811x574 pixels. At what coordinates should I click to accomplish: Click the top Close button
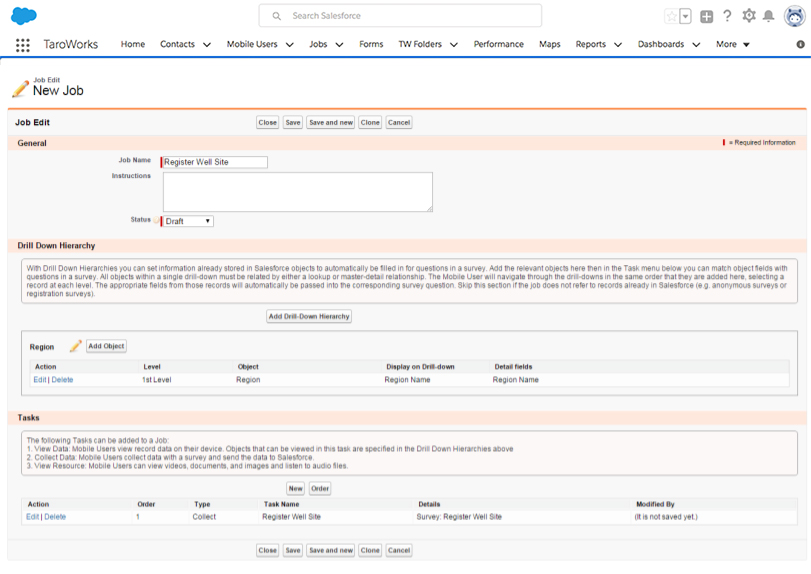pyautogui.click(x=267, y=123)
